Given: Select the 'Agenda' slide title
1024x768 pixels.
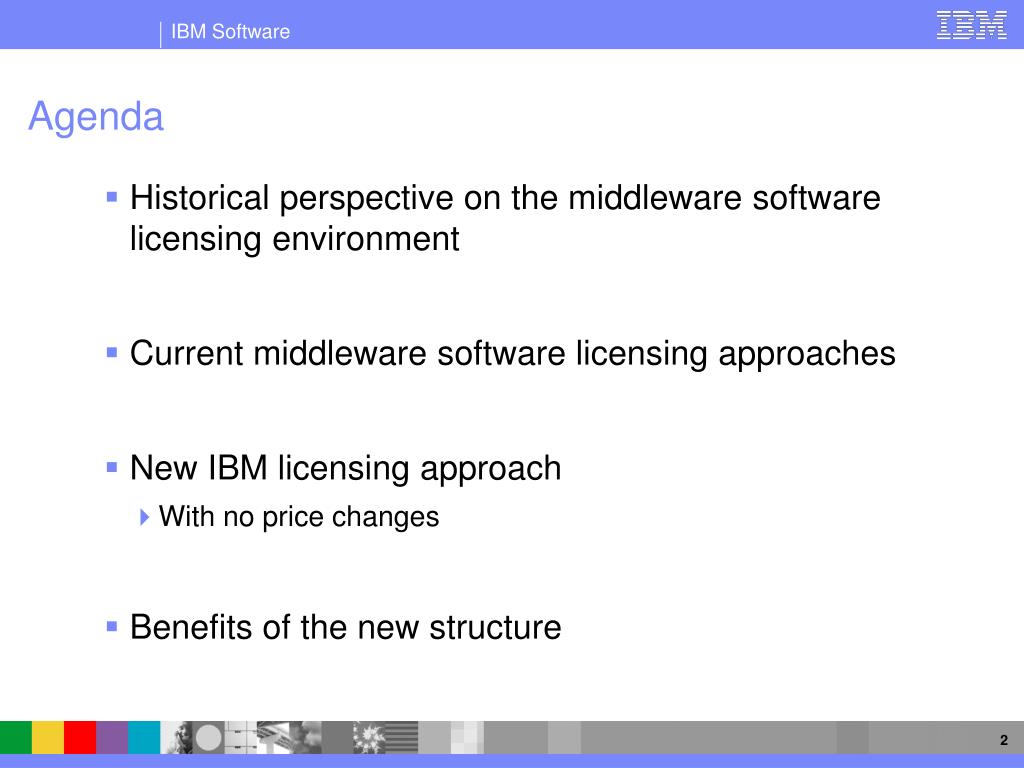Looking at the screenshot, I should [96, 117].
